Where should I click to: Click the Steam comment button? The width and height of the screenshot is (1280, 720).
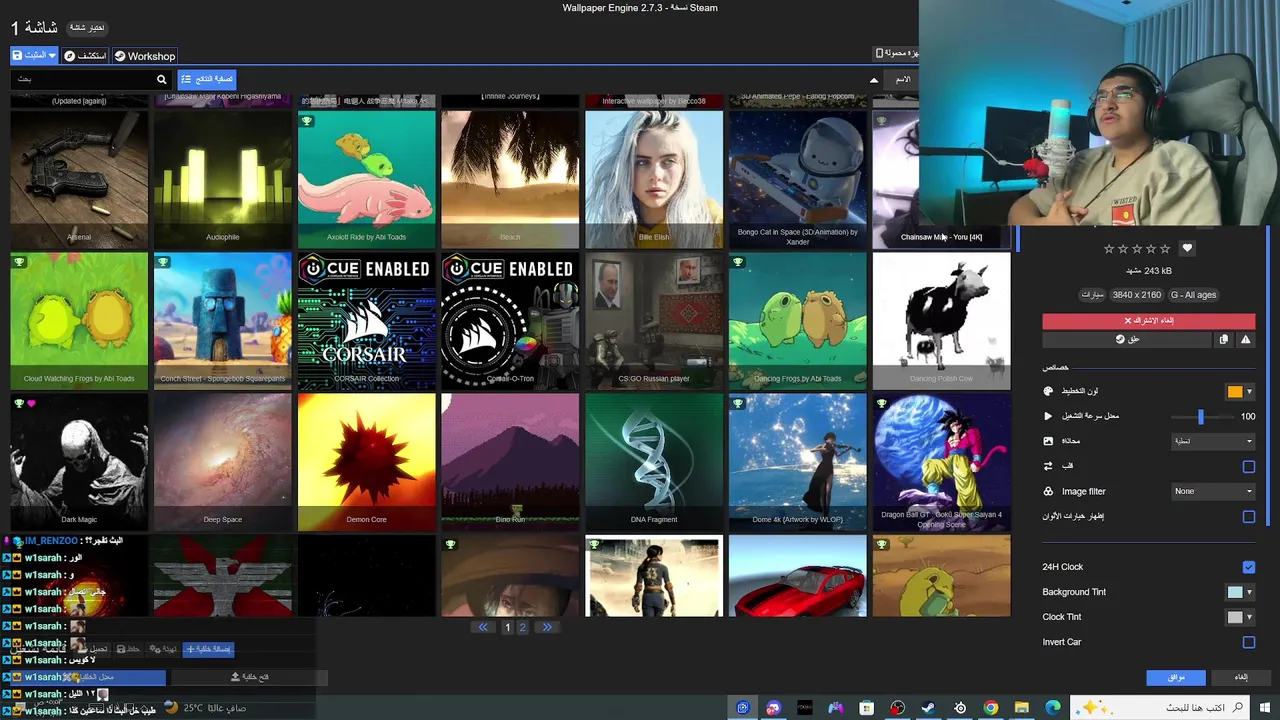(x=1127, y=340)
